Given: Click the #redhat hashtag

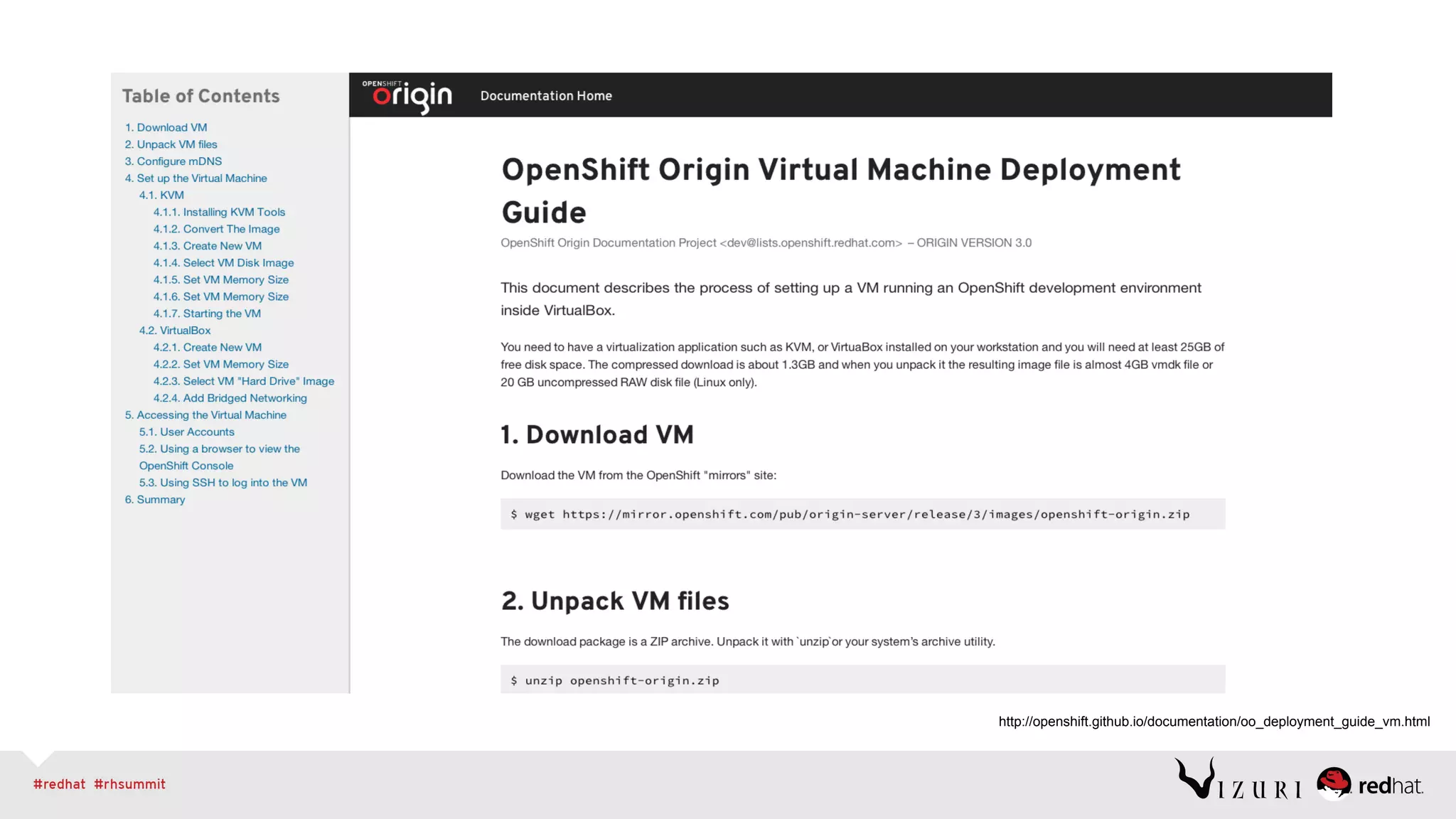Looking at the screenshot, I should pos(59,784).
